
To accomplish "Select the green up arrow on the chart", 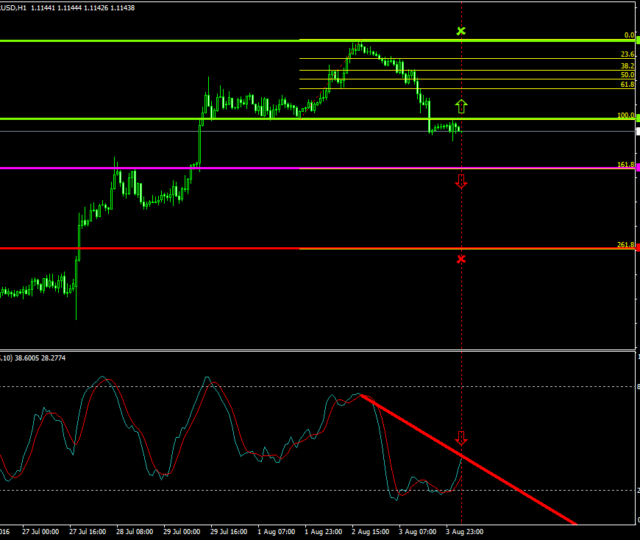I will (x=461, y=105).
